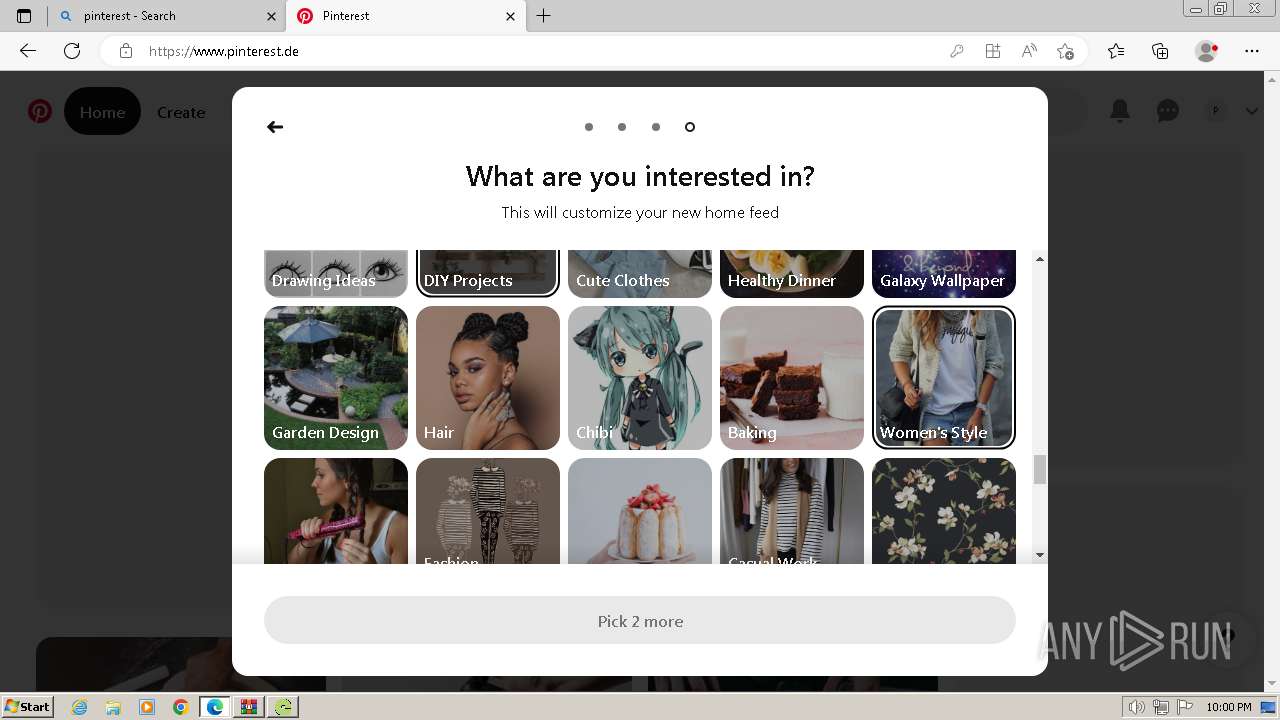
Task: Switch to the Pinterest tab
Action: pyautogui.click(x=405, y=16)
